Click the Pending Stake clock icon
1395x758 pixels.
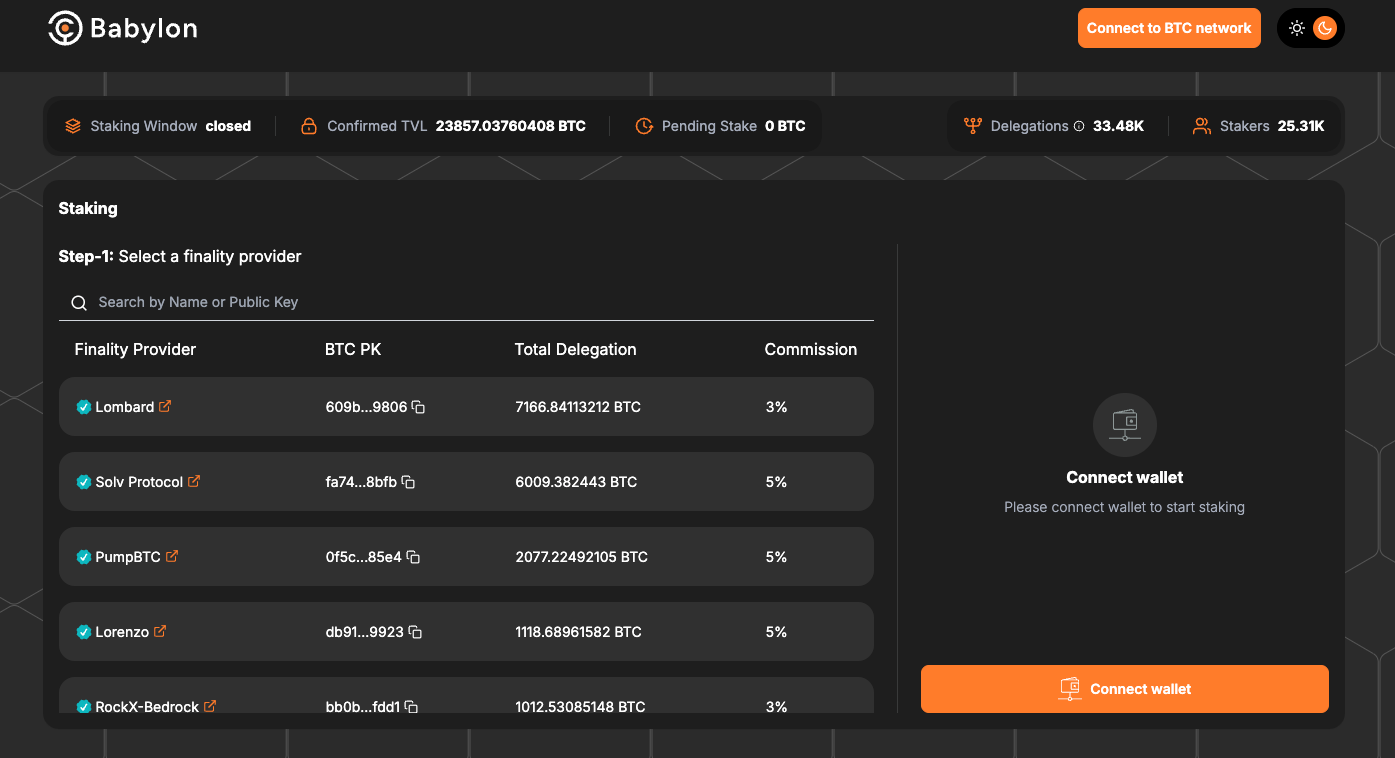tap(644, 126)
